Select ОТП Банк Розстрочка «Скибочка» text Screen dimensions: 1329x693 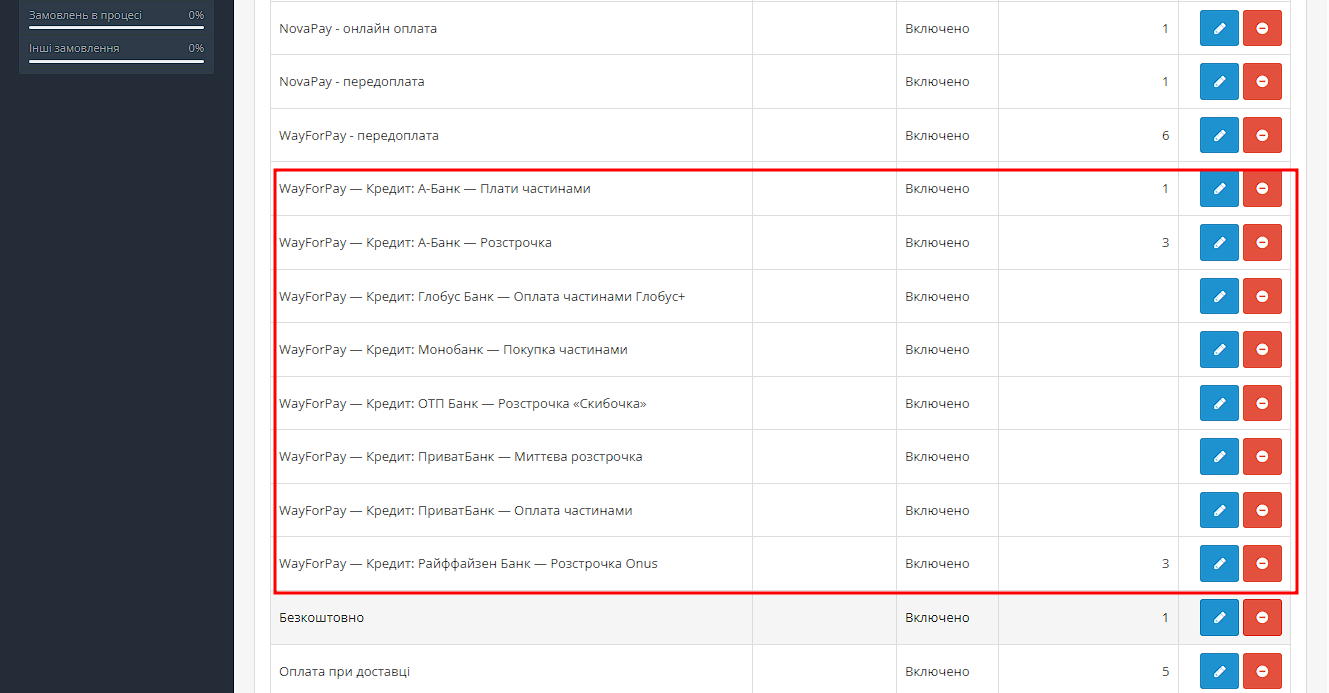pos(463,404)
